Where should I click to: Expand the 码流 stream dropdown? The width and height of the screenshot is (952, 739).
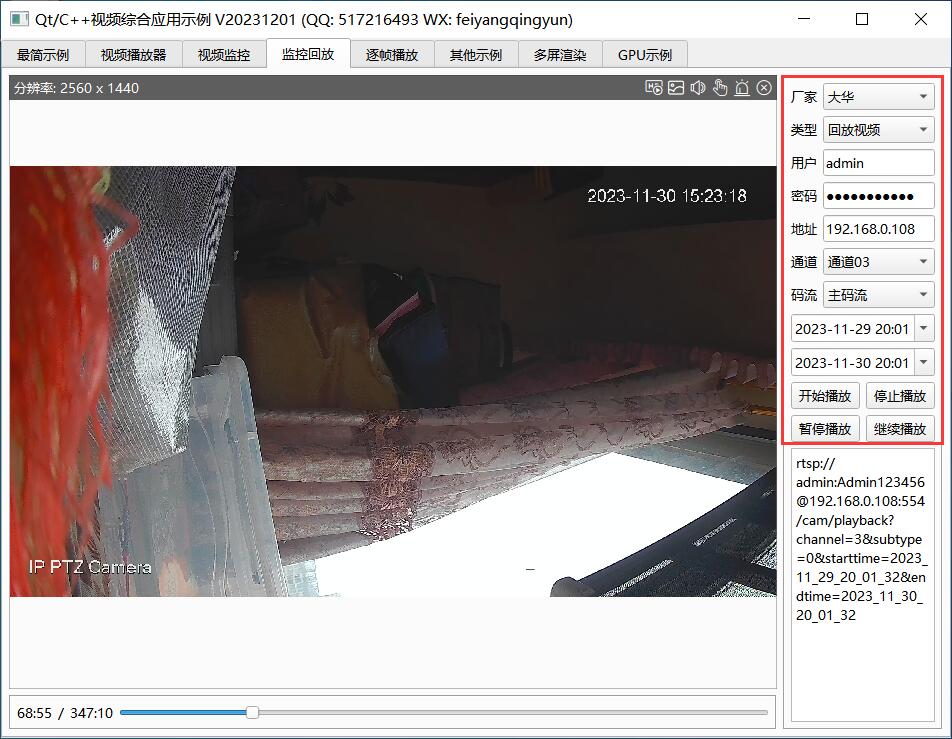tap(878, 295)
